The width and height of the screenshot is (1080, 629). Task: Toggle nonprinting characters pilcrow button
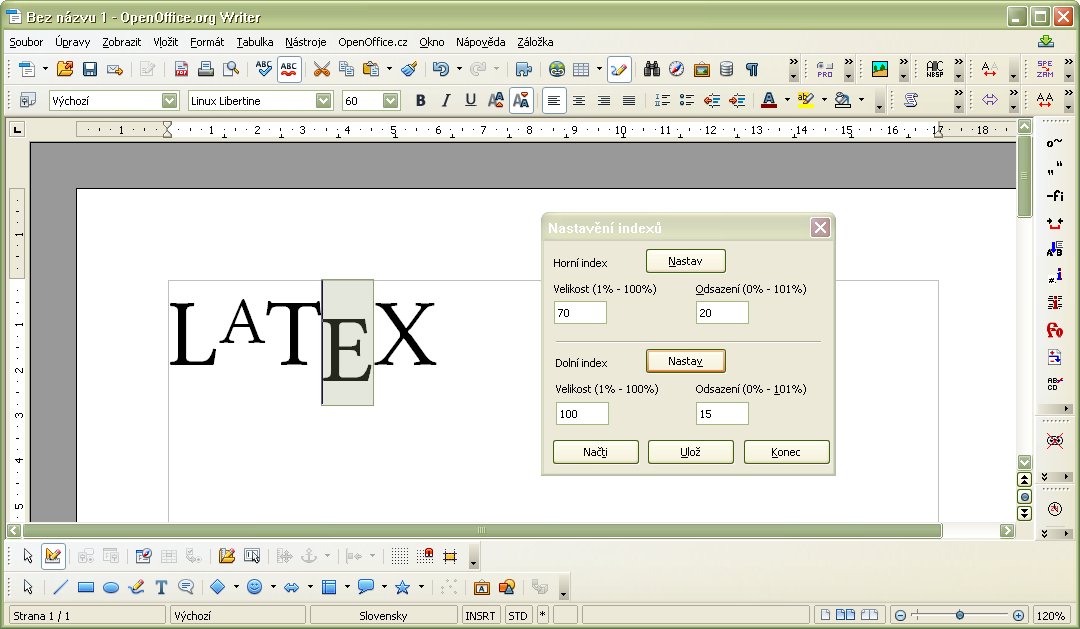coord(751,69)
